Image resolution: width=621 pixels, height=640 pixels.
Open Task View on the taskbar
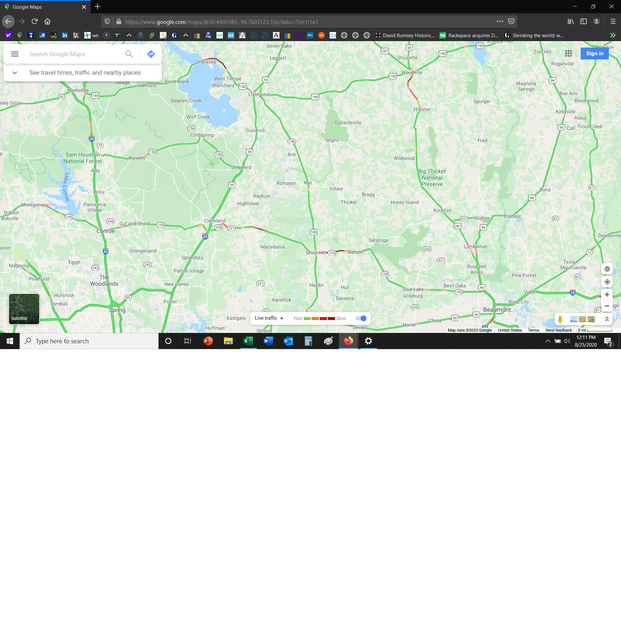(187, 341)
